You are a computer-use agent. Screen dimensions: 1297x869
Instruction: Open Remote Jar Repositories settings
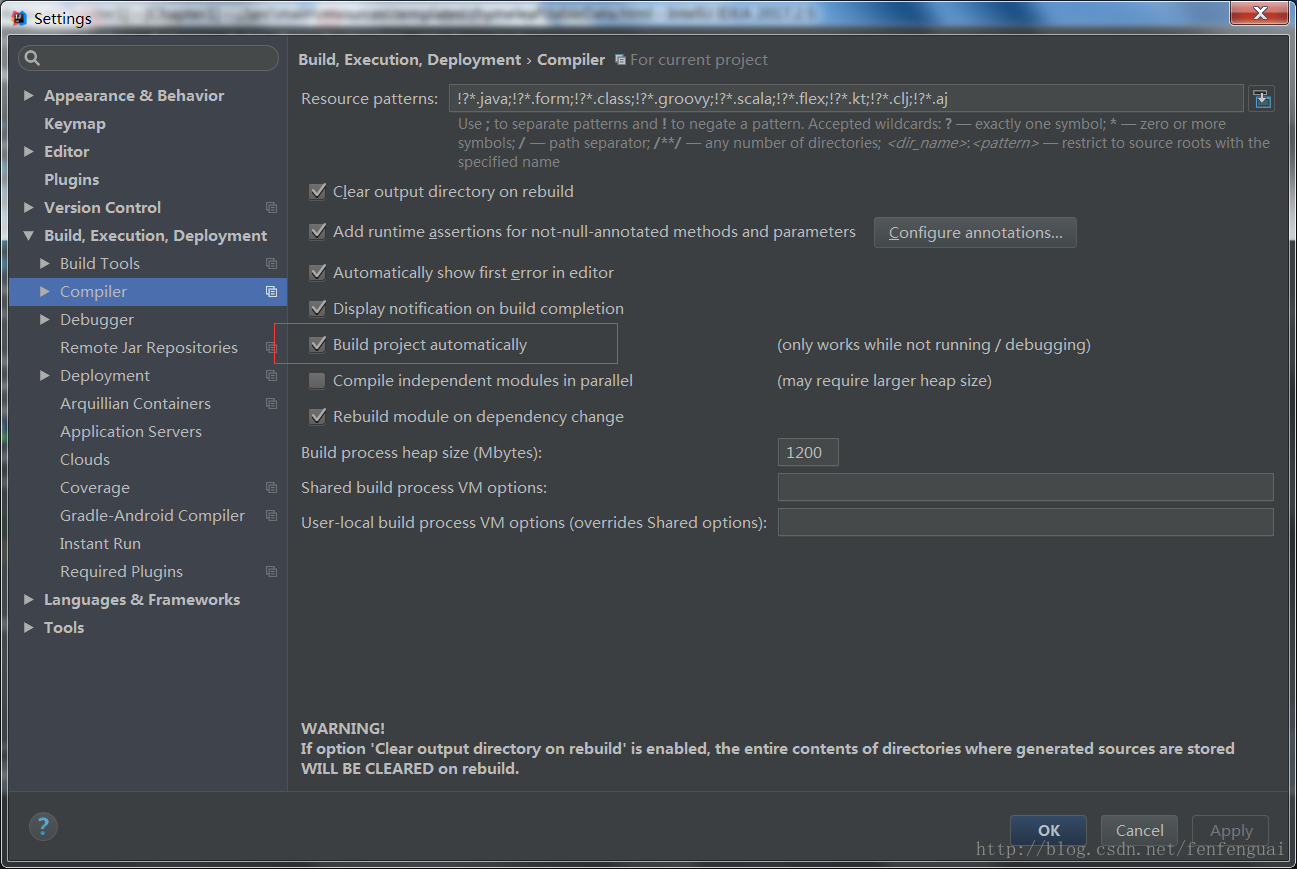click(148, 348)
